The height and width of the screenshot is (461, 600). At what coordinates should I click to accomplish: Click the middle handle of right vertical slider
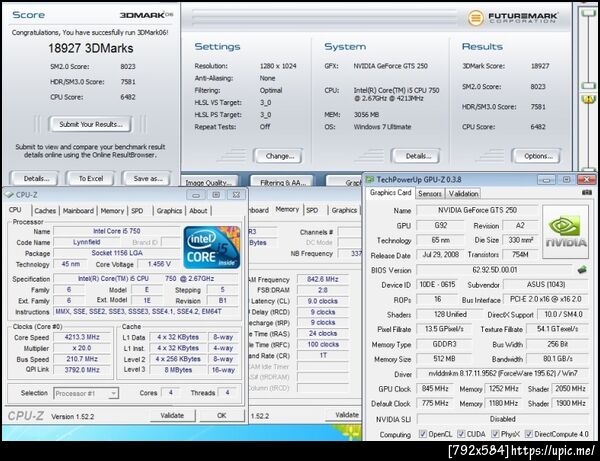pyautogui.click(x=588, y=85)
